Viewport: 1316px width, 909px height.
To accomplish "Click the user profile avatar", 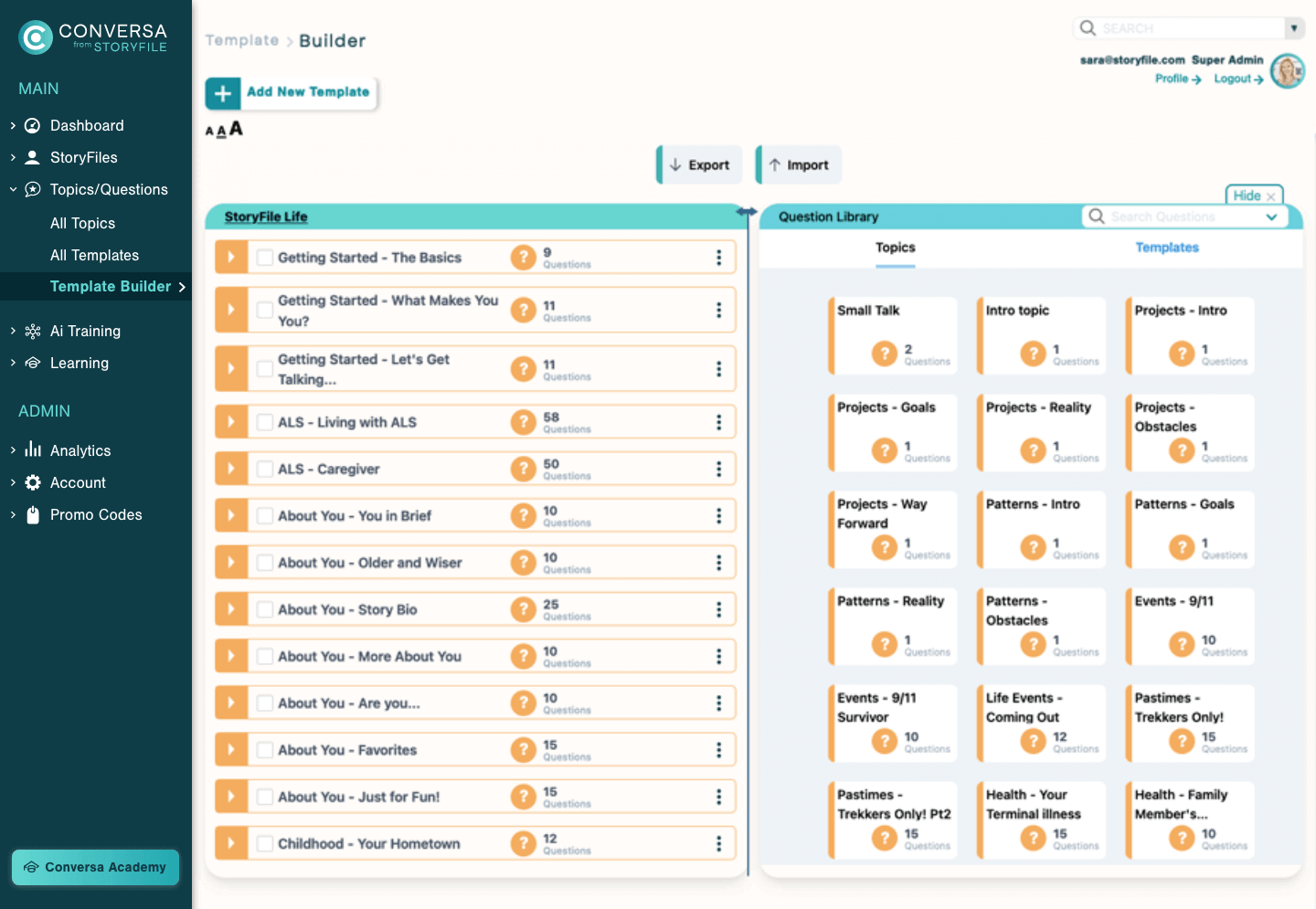I will pyautogui.click(x=1288, y=71).
